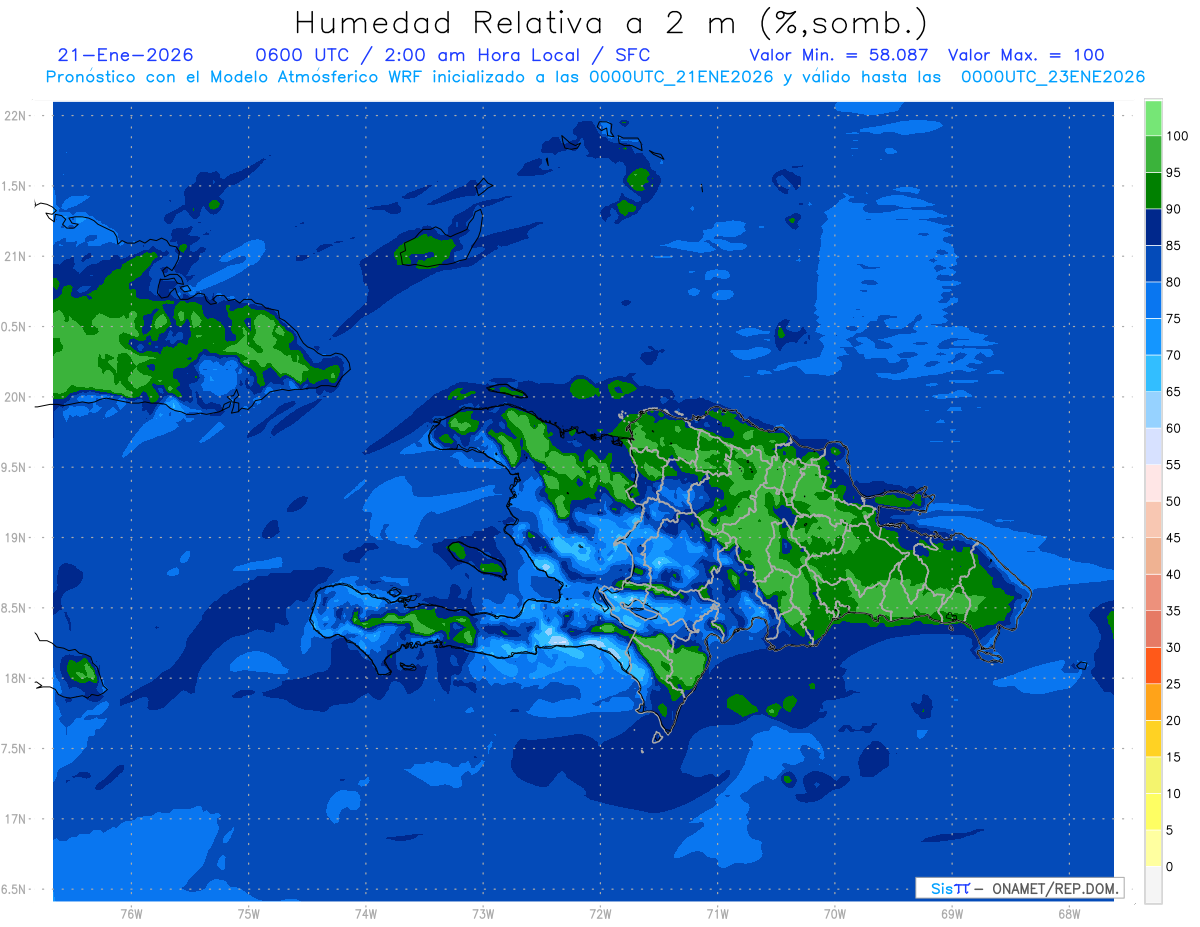
Task: Click the longitude label "72W"
Action: pos(600,914)
